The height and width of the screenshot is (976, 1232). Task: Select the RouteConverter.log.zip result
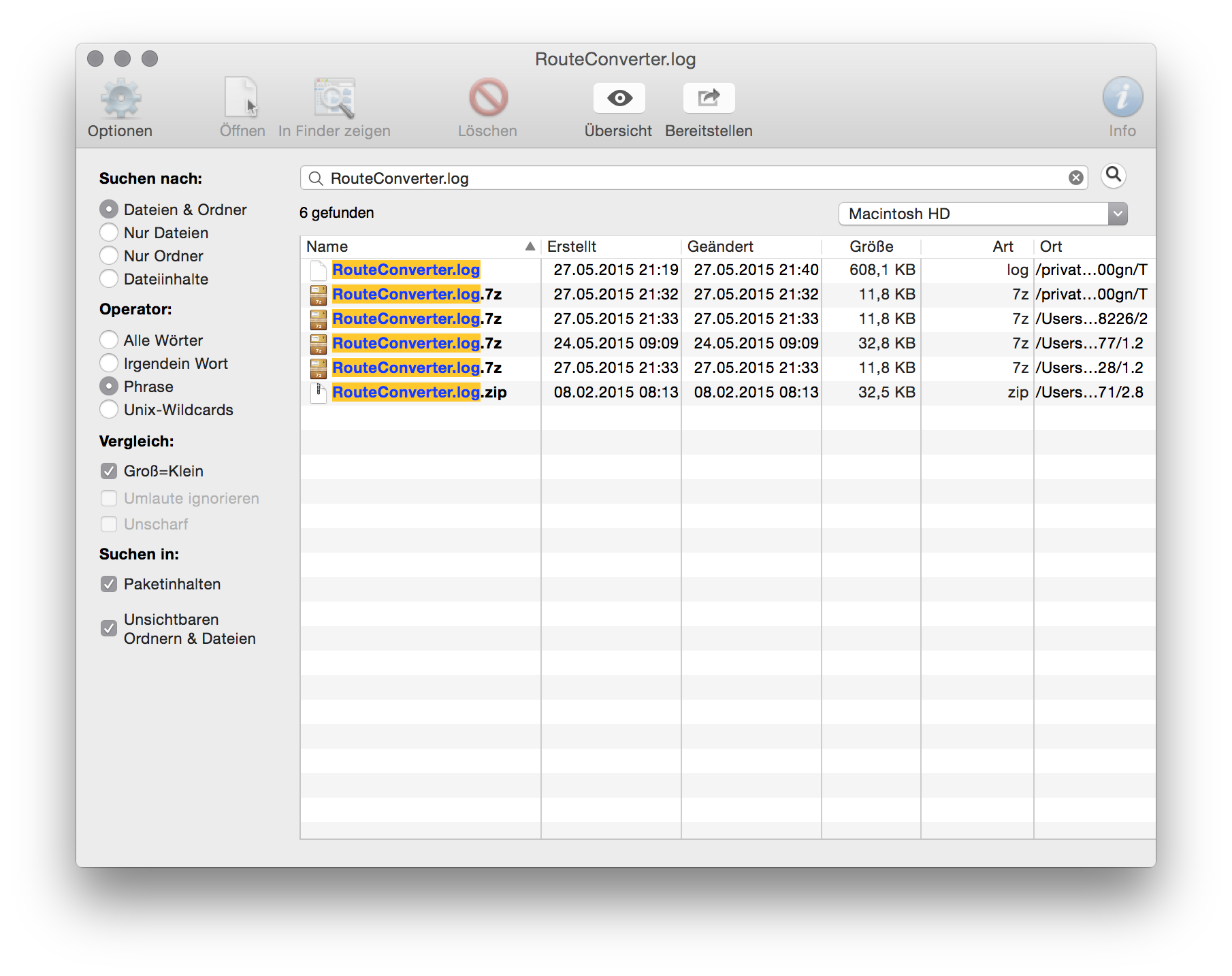click(x=419, y=393)
